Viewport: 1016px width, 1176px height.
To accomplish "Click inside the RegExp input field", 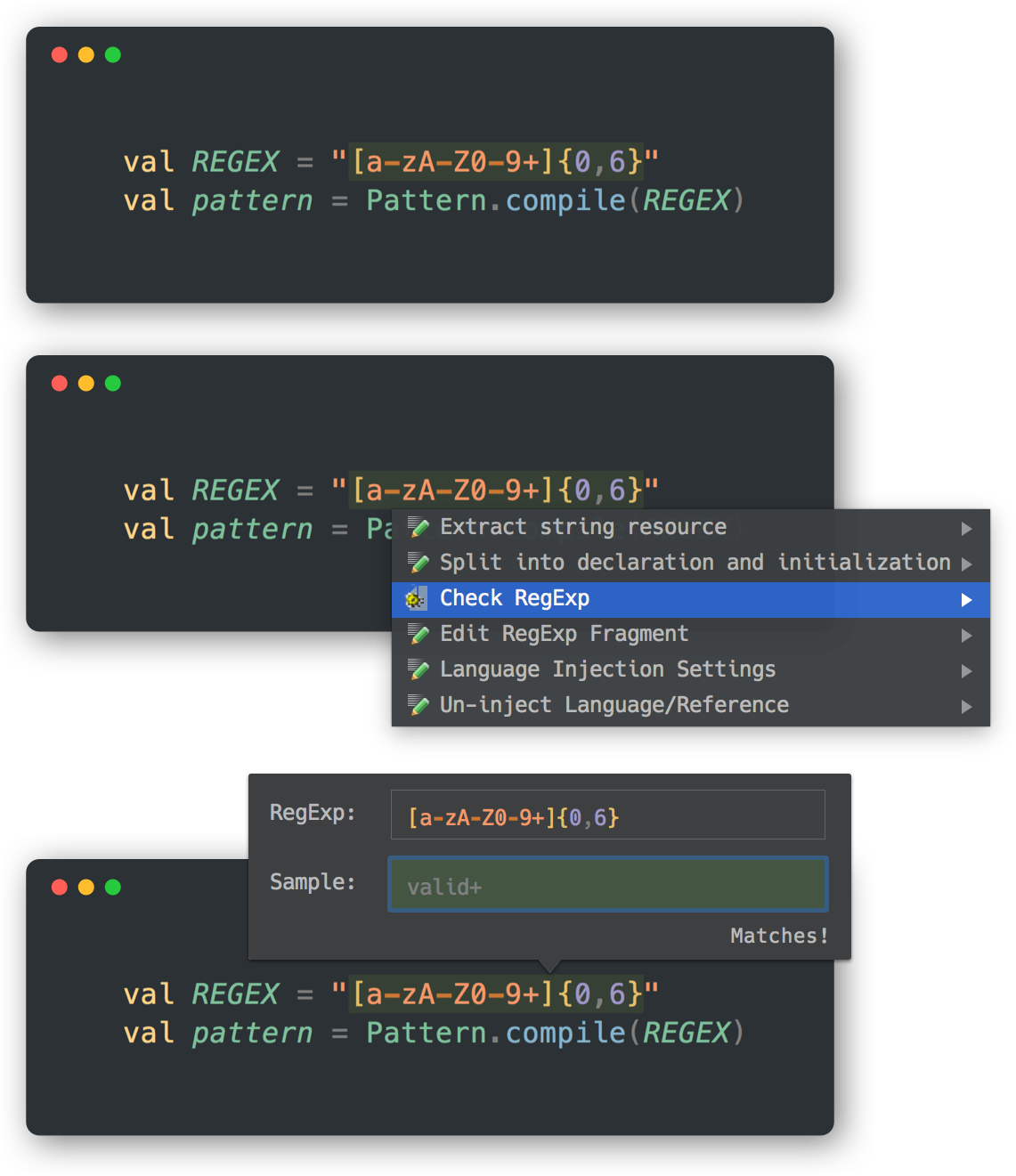I will 607,814.
